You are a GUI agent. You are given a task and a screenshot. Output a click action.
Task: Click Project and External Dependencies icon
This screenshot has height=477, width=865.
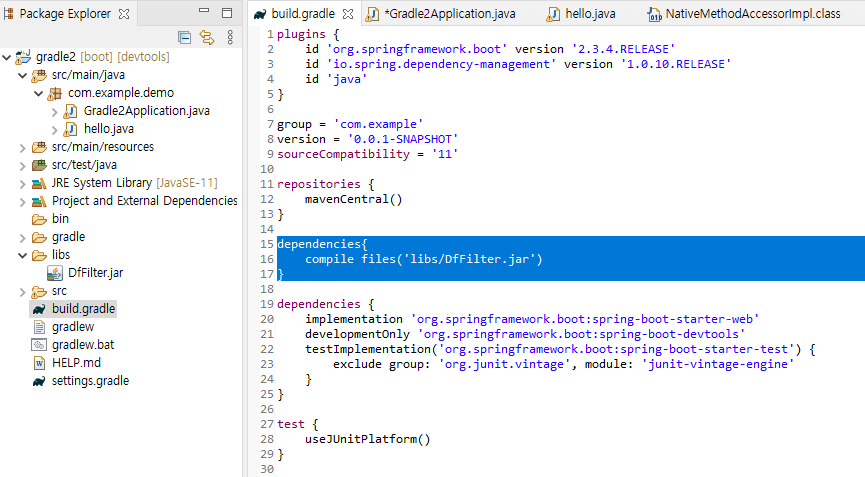39,201
